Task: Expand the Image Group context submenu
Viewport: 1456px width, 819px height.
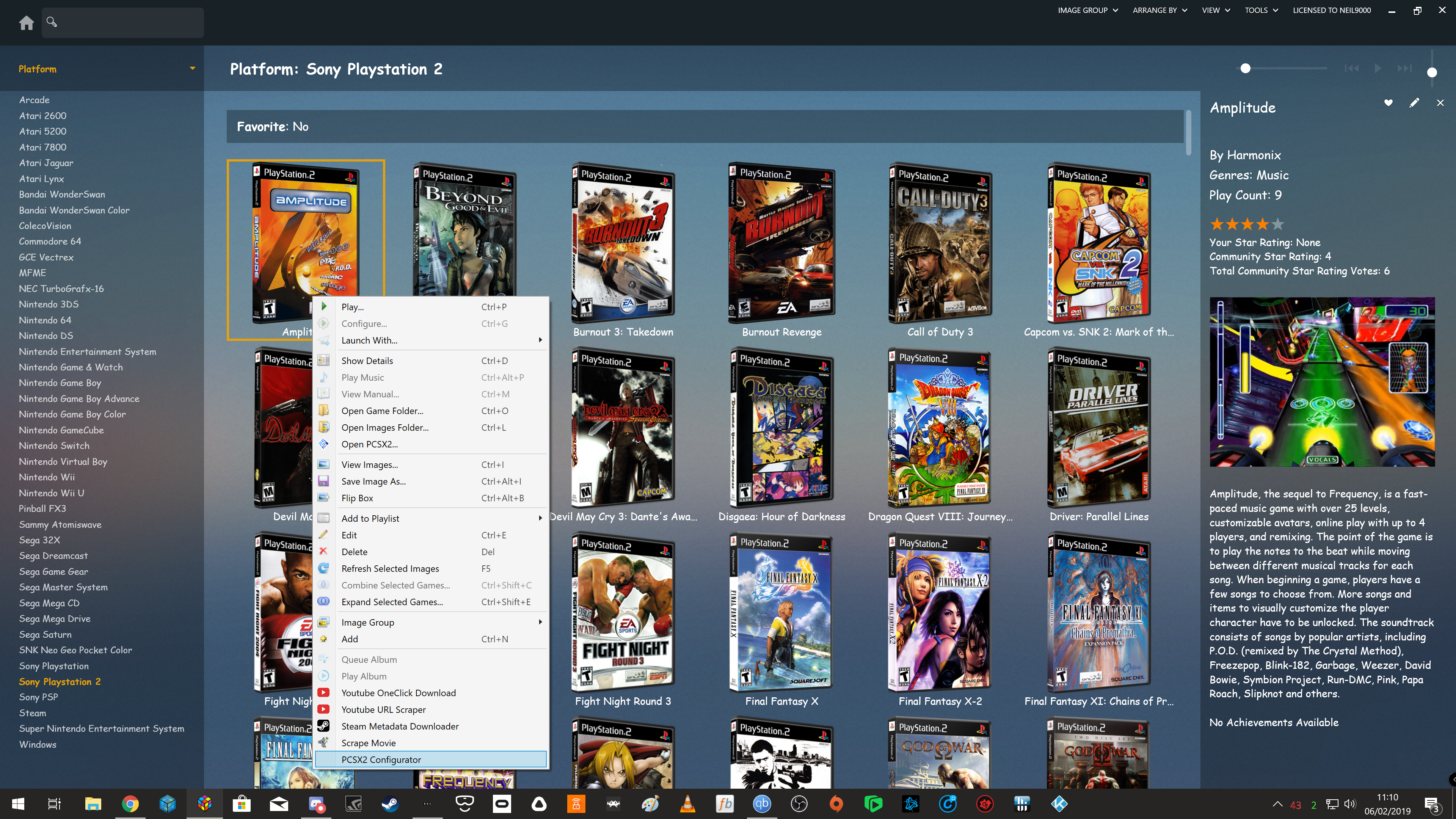Action: (x=431, y=622)
